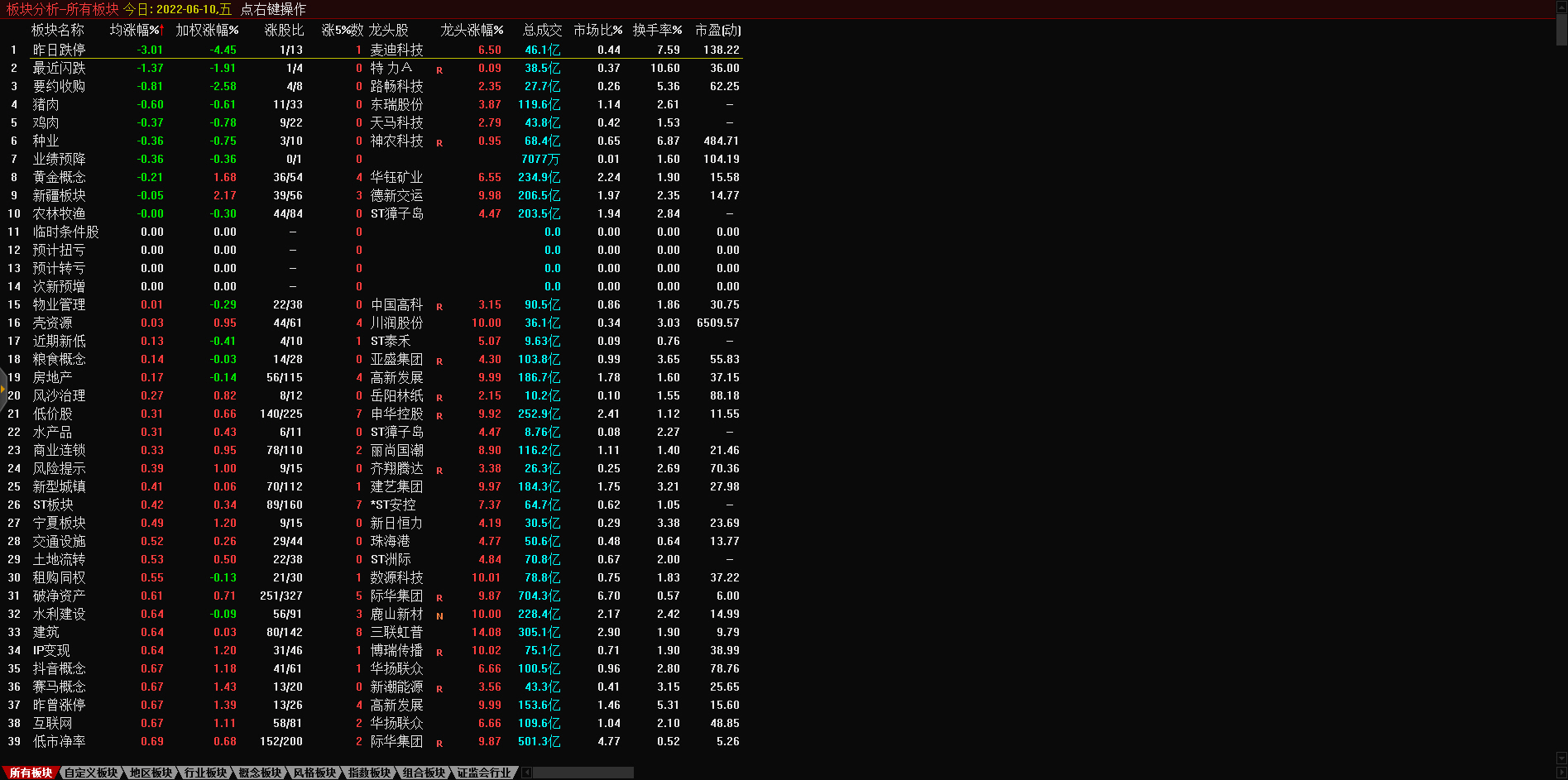Click the N marker beside 鹿山新材

tap(439, 616)
